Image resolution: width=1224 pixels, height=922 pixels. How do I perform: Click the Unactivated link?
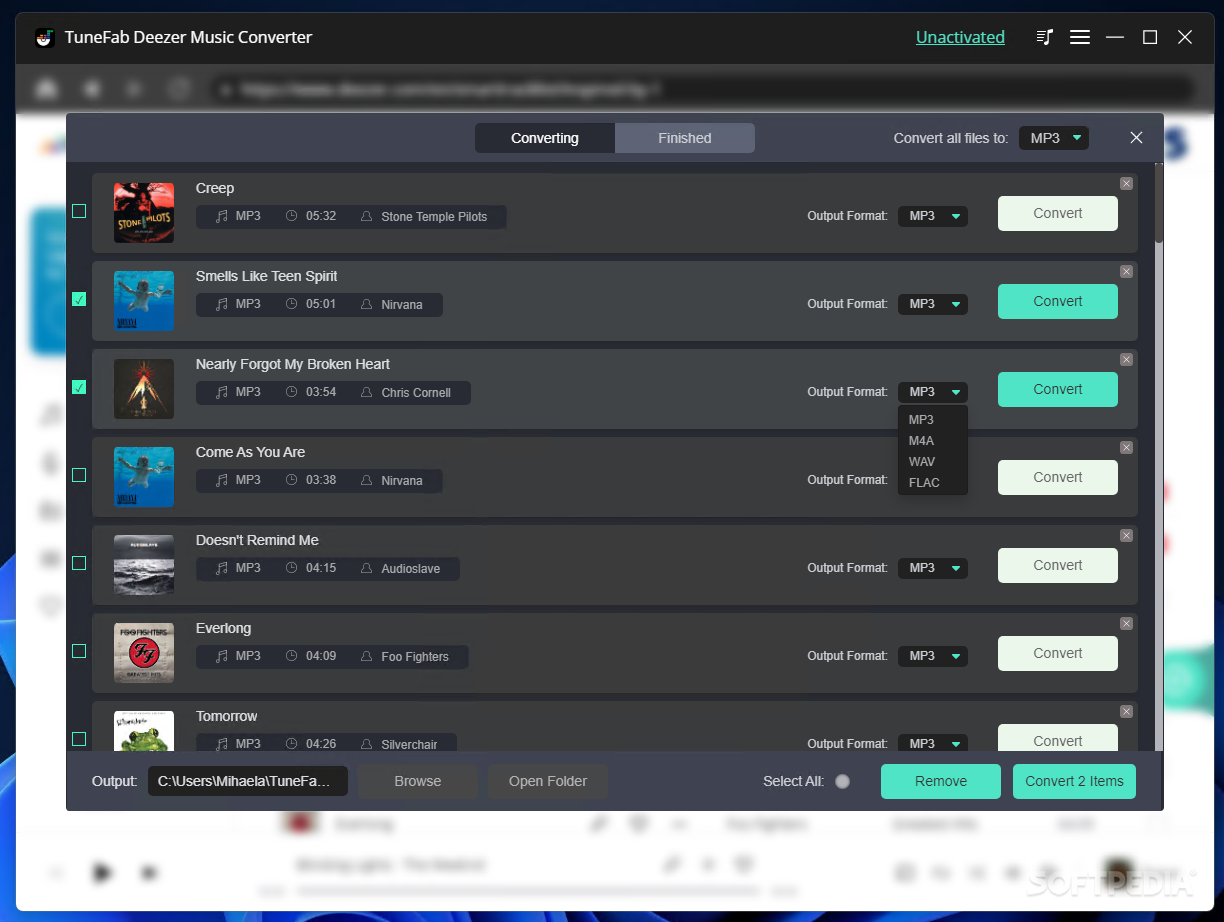(960, 37)
